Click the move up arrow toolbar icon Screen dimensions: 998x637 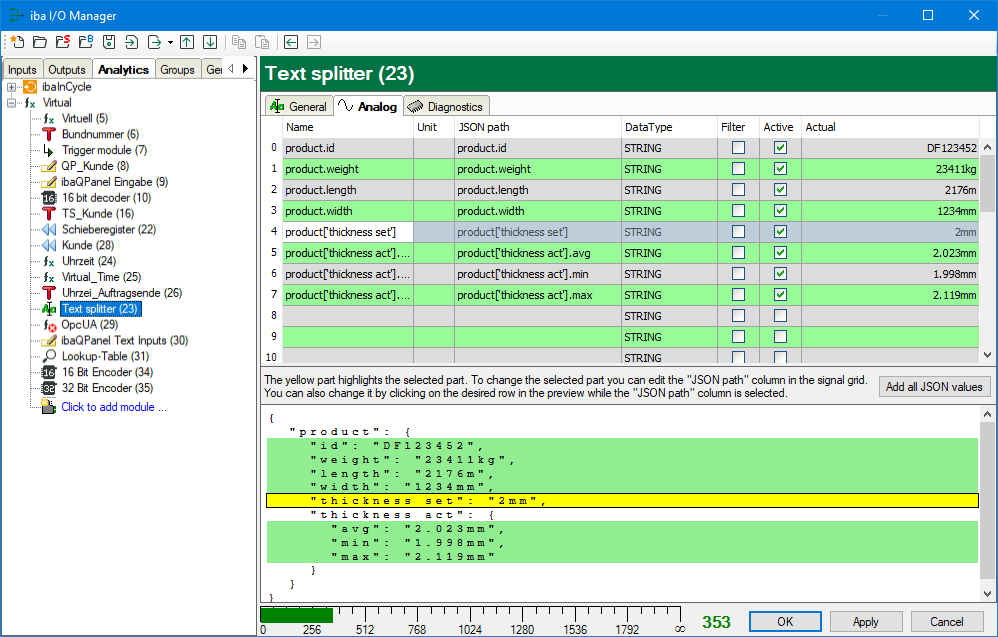pyautogui.click(x=187, y=42)
